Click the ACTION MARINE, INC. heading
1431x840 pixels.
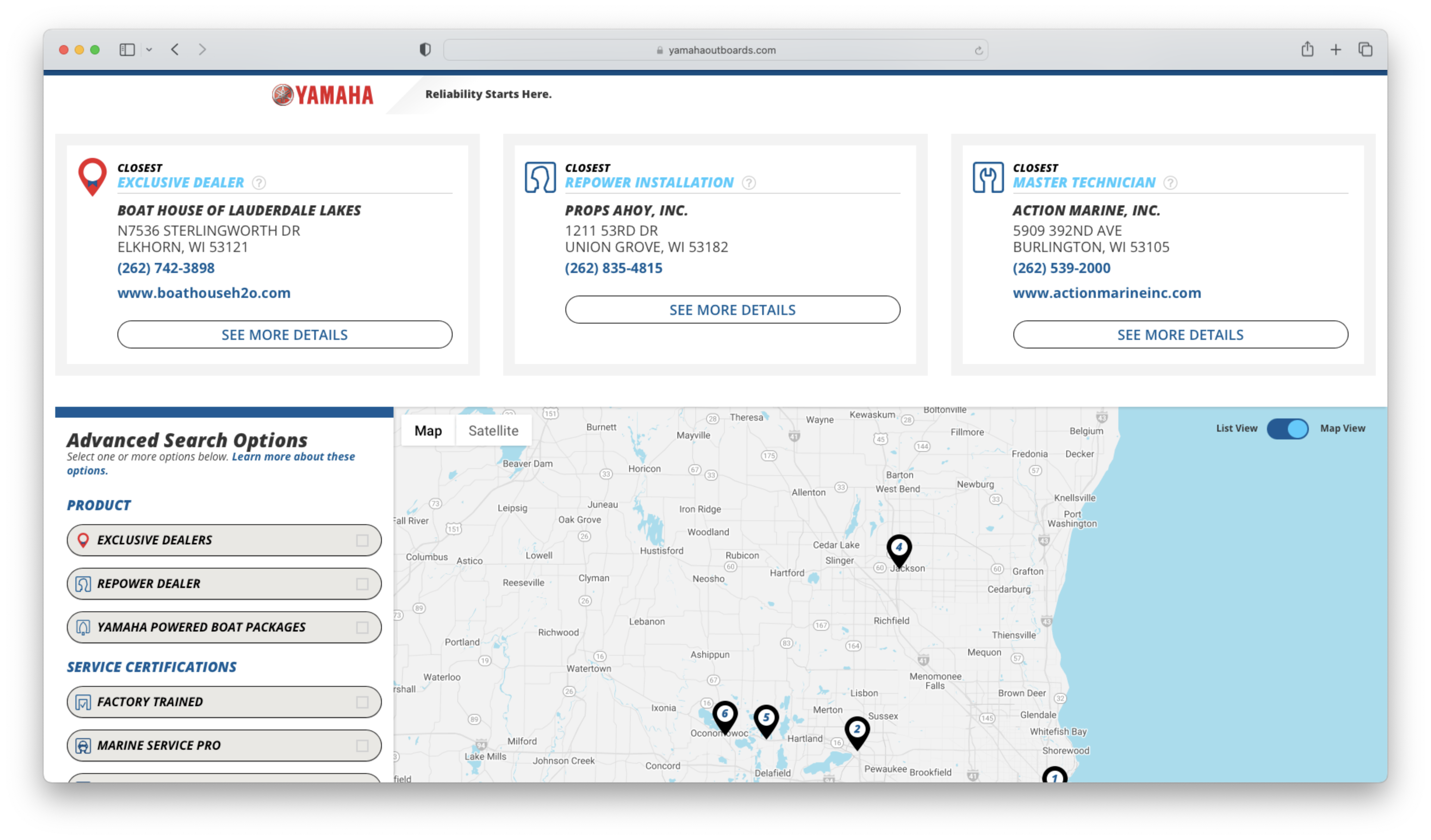pyautogui.click(x=1086, y=211)
